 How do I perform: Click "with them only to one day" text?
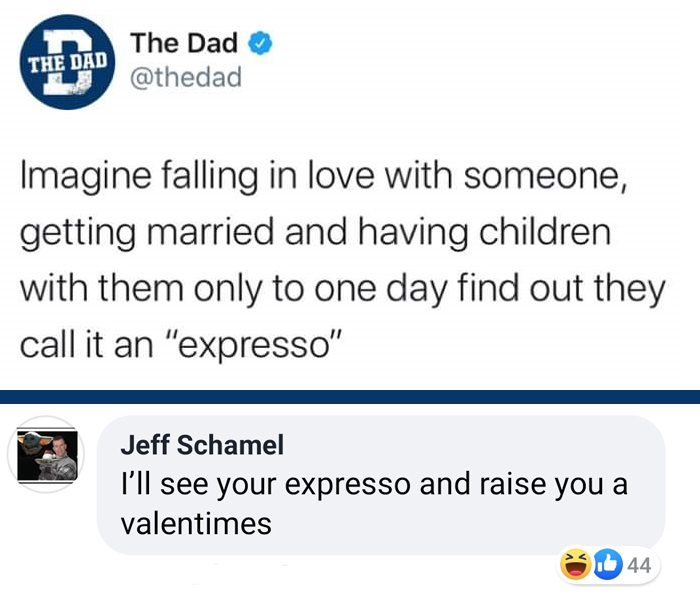point(233,288)
